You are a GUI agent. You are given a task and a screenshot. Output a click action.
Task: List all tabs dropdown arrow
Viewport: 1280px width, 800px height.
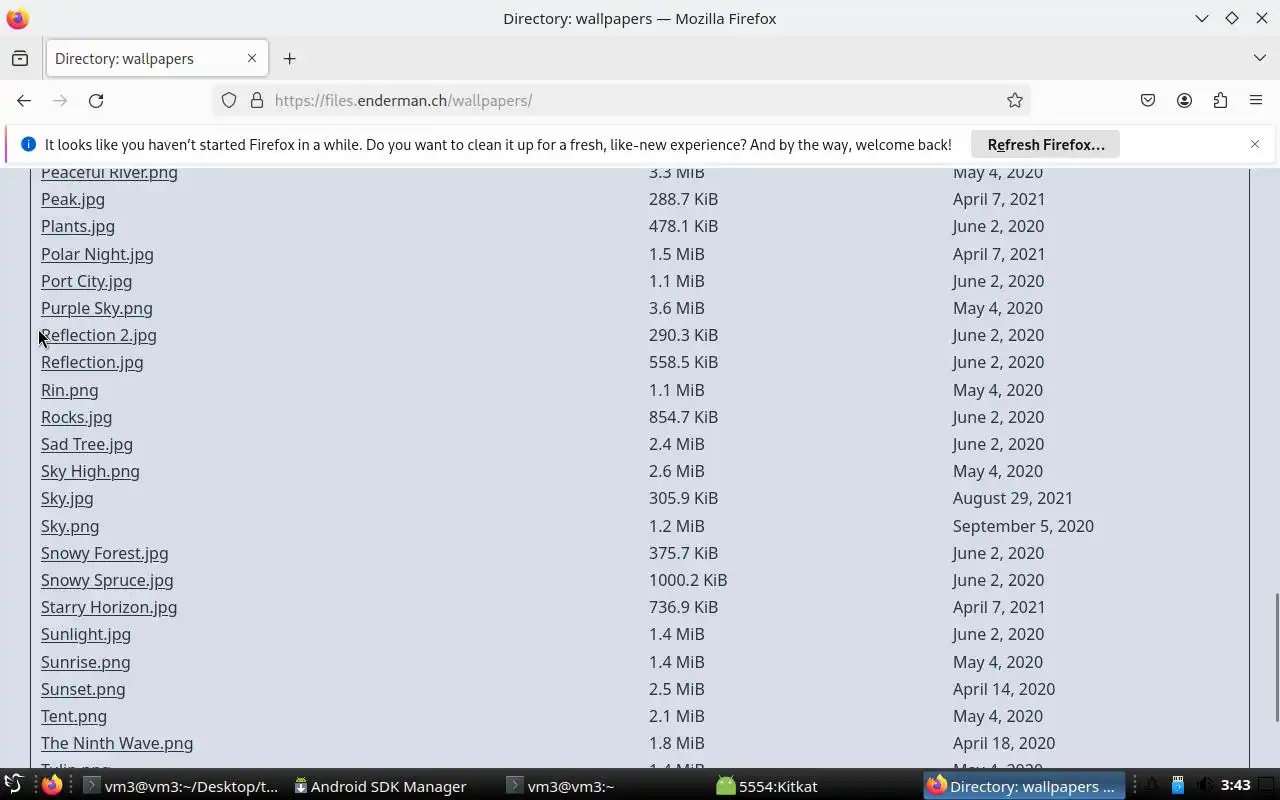pyautogui.click(x=1259, y=58)
